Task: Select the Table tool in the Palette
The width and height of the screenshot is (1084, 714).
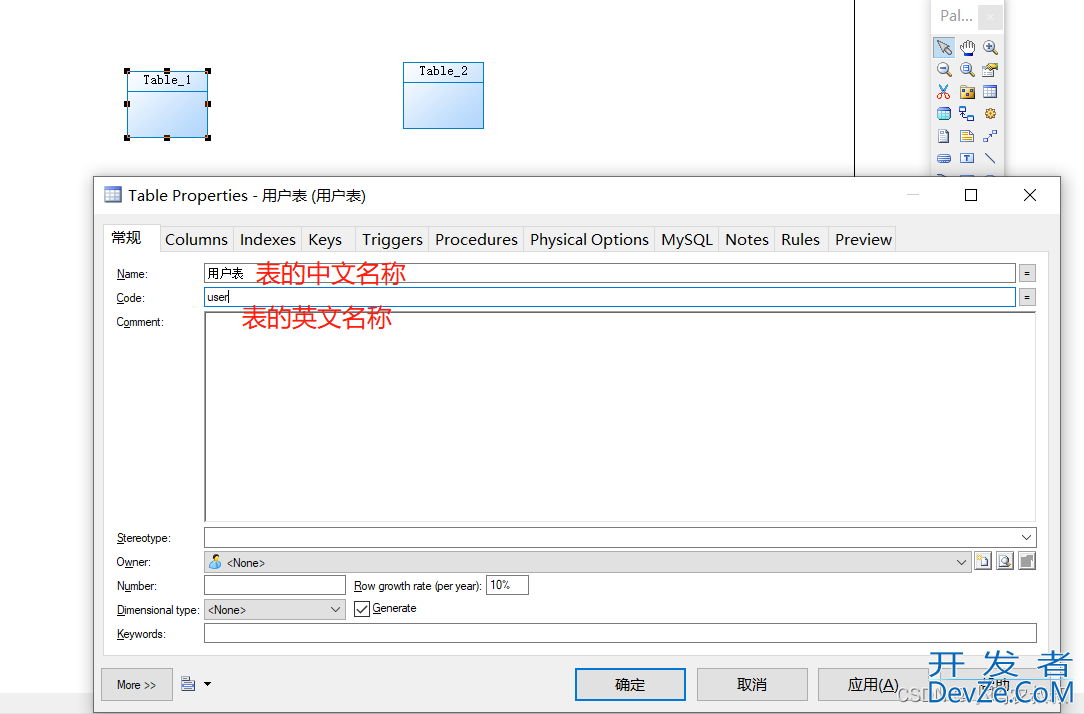Action: tap(990, 92)
